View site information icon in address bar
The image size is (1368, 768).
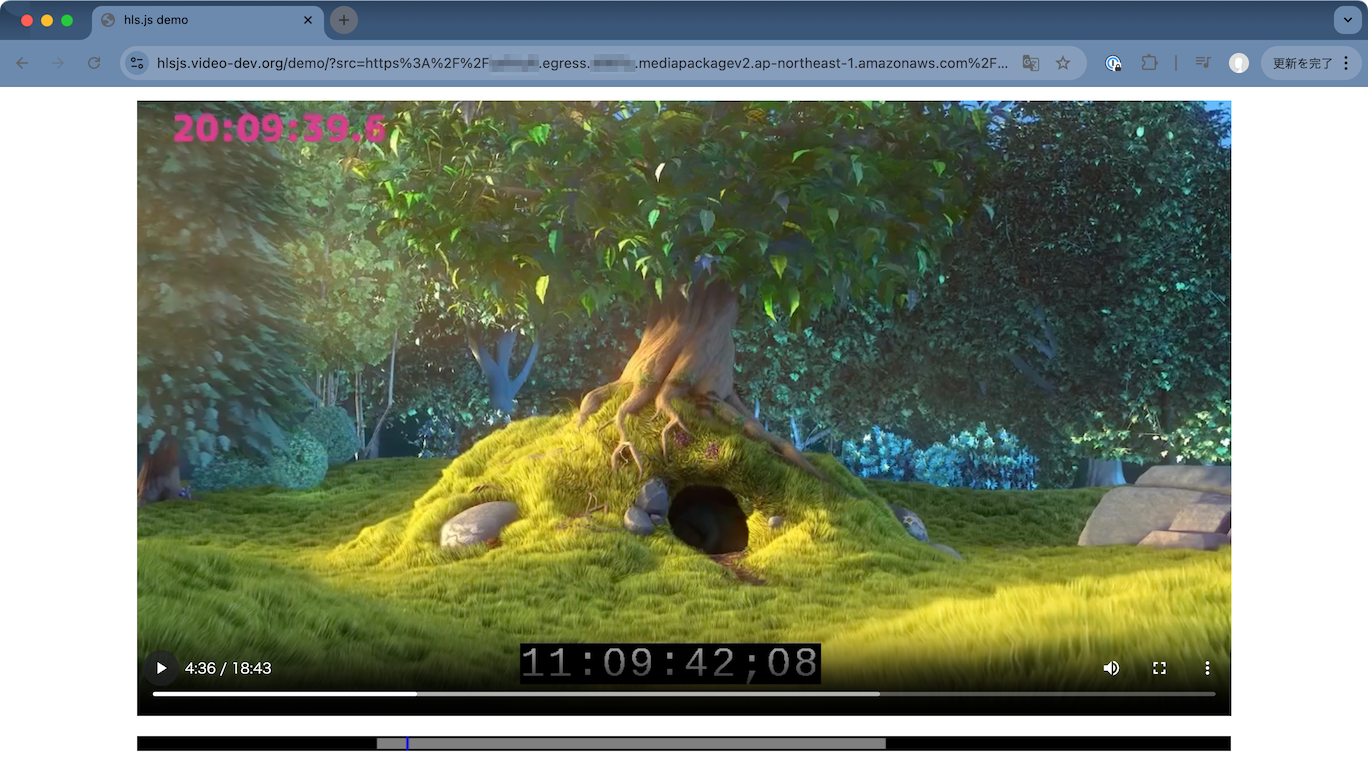point(138,63)
